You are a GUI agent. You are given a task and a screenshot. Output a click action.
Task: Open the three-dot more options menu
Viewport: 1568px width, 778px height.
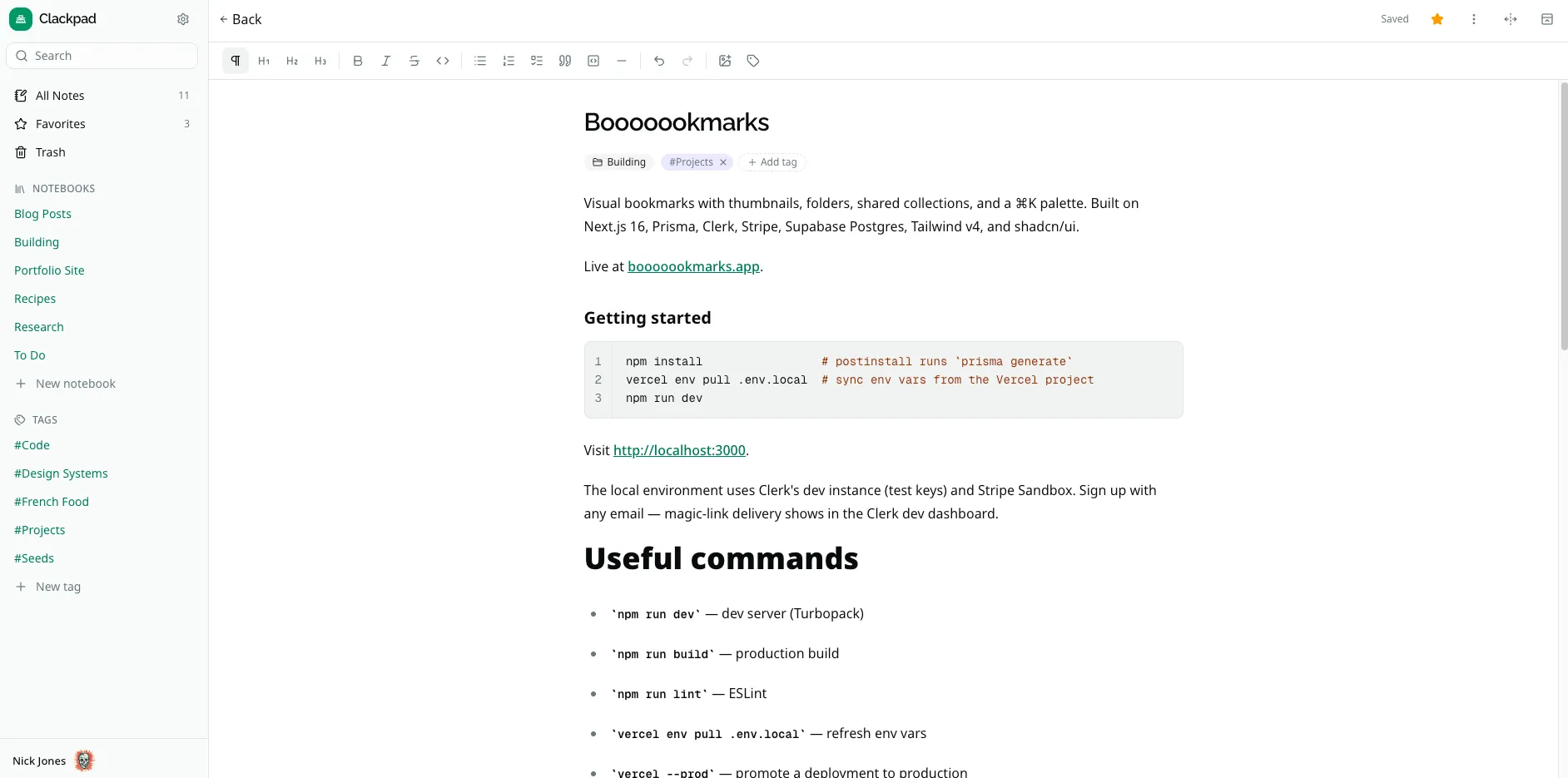coord(1474,19)
